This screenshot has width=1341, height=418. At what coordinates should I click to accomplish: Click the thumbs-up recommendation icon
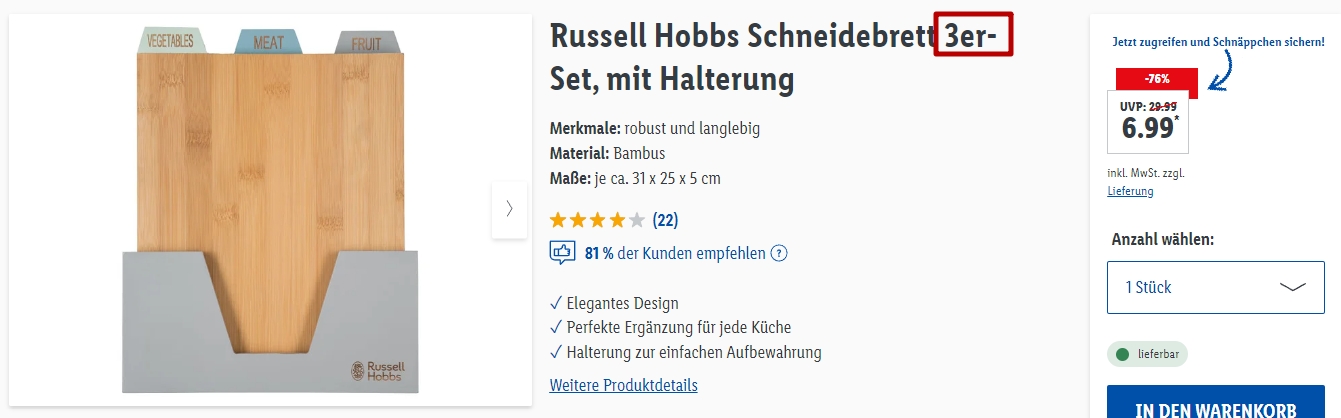(562, 253)
